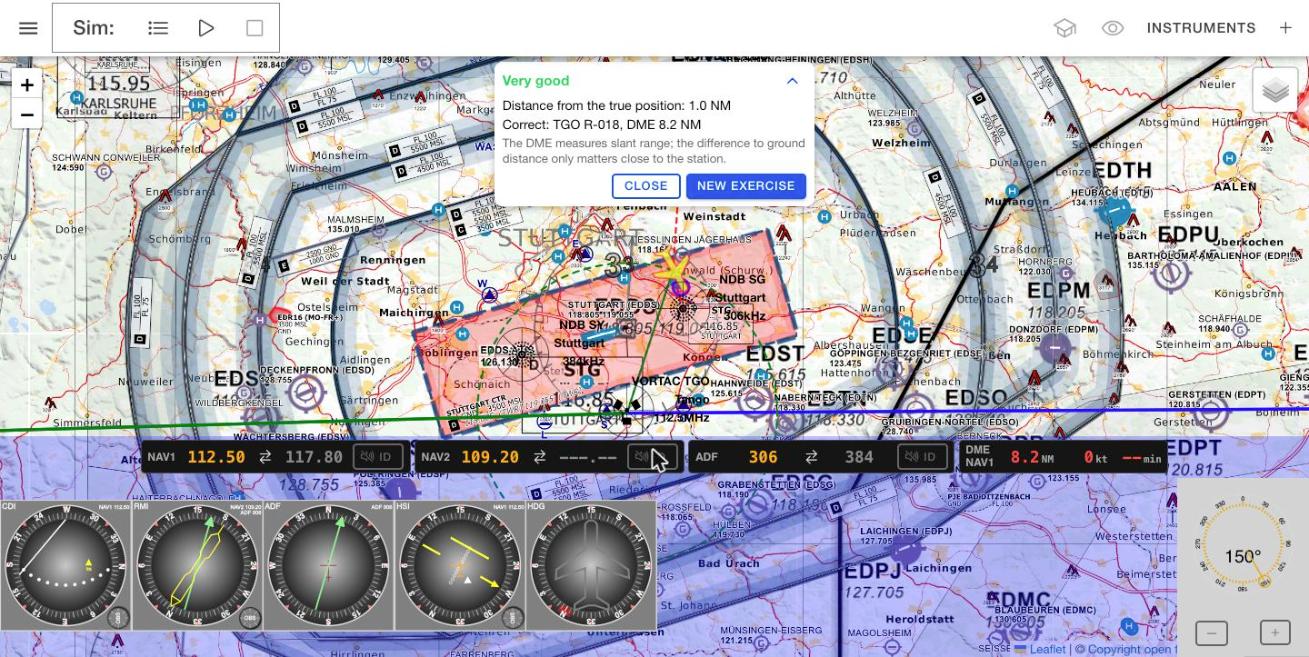1309x657 pixels.
Task: Collapse the Very good result panel
Action: tap(792, 81)
